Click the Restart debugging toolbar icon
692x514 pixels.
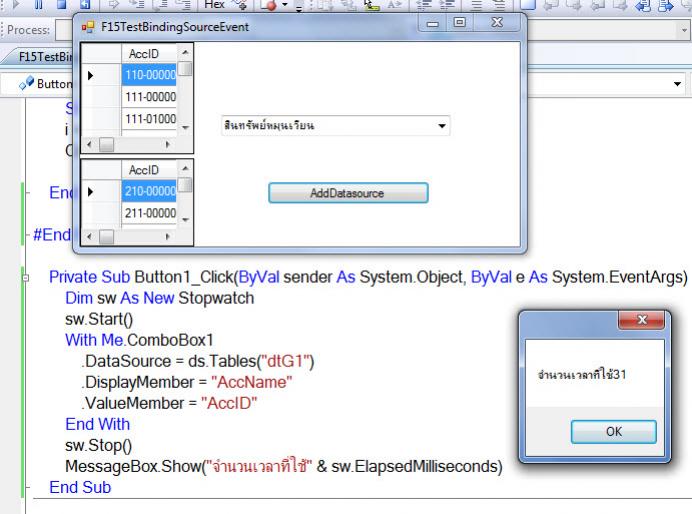85,4
